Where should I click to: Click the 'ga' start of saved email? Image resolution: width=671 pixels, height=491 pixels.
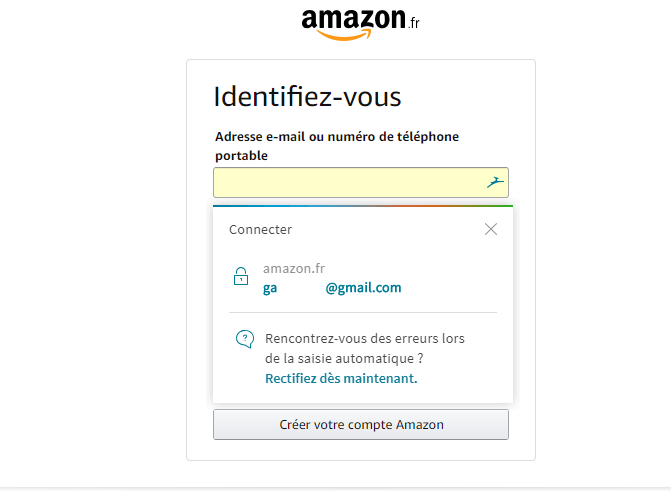click(270, 288)
